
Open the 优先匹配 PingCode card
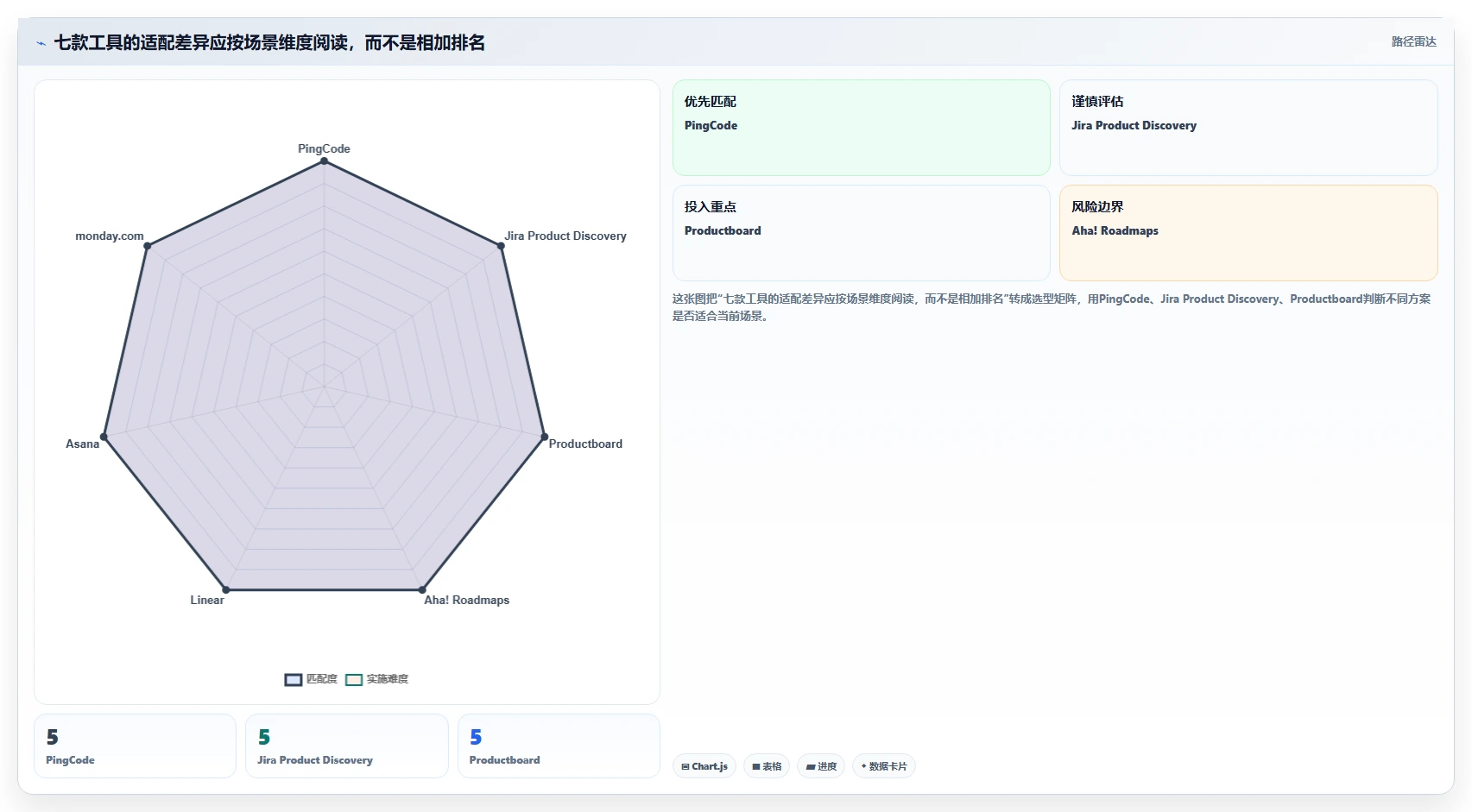862,128
